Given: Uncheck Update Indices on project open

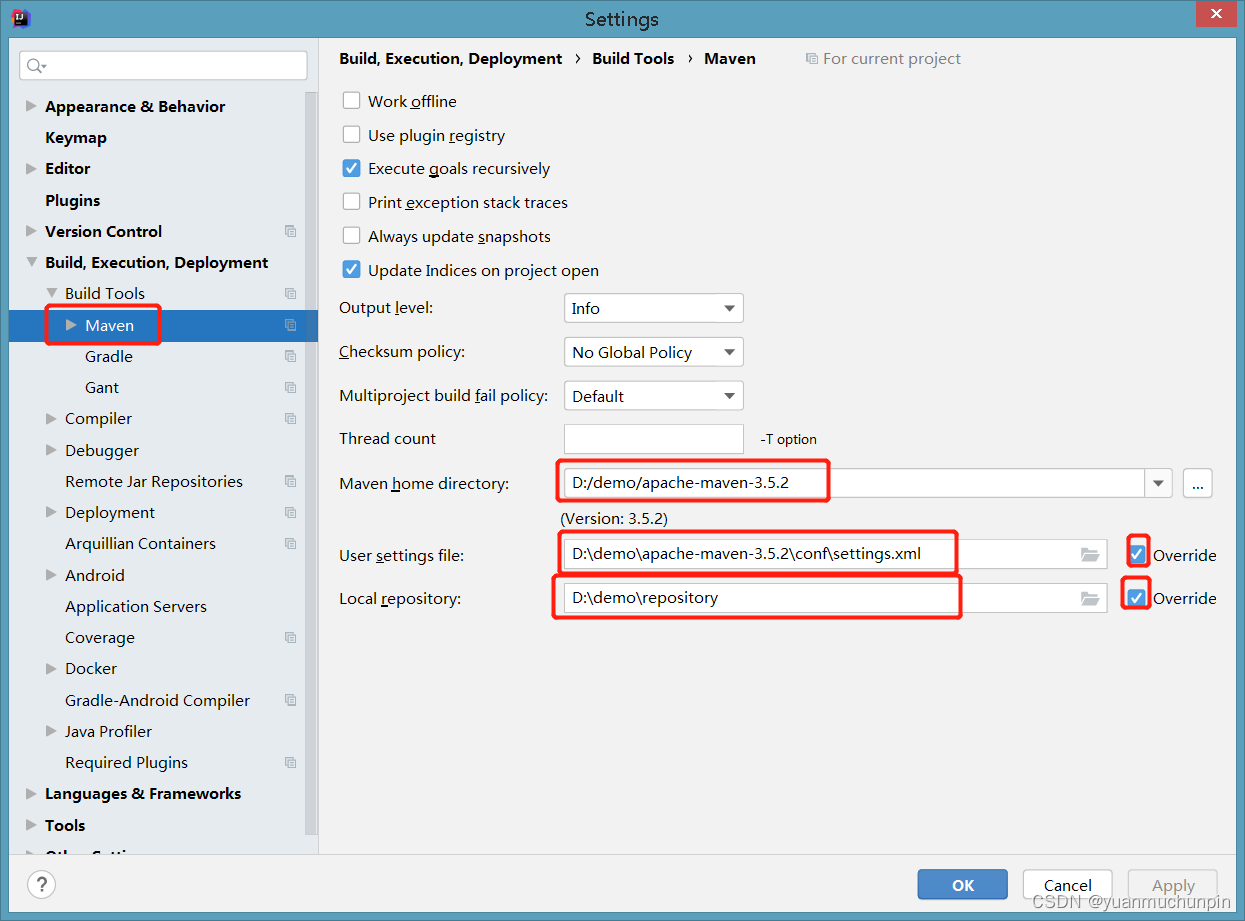Looking at the screenshot, I should click(351, 270).
